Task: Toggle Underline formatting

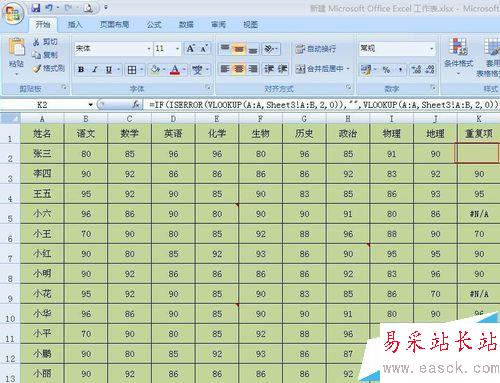Action: pyautogui.click(x=109, y=69)
